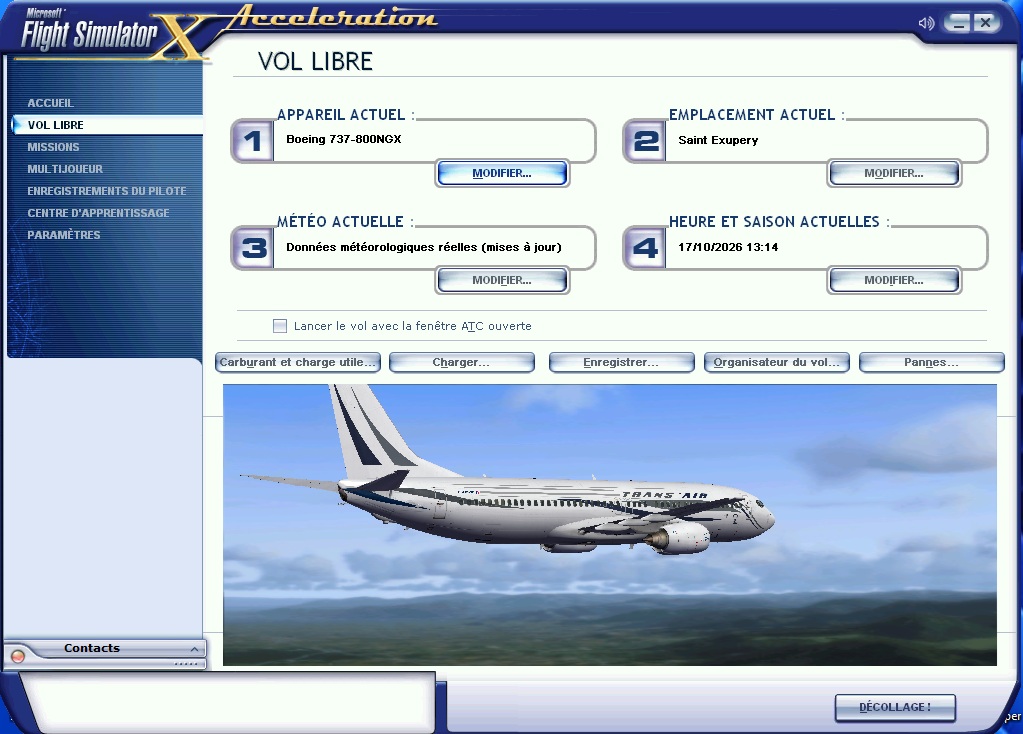Screen dimensions: 1023x734
Task: Go to the PARAMÈTRES menu item
Action: [x=64, y=235]
